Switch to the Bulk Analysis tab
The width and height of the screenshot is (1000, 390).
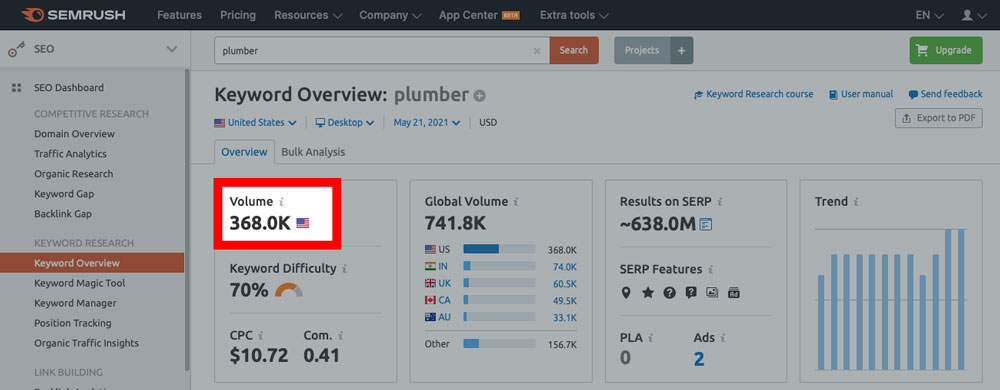pos(313,152)
